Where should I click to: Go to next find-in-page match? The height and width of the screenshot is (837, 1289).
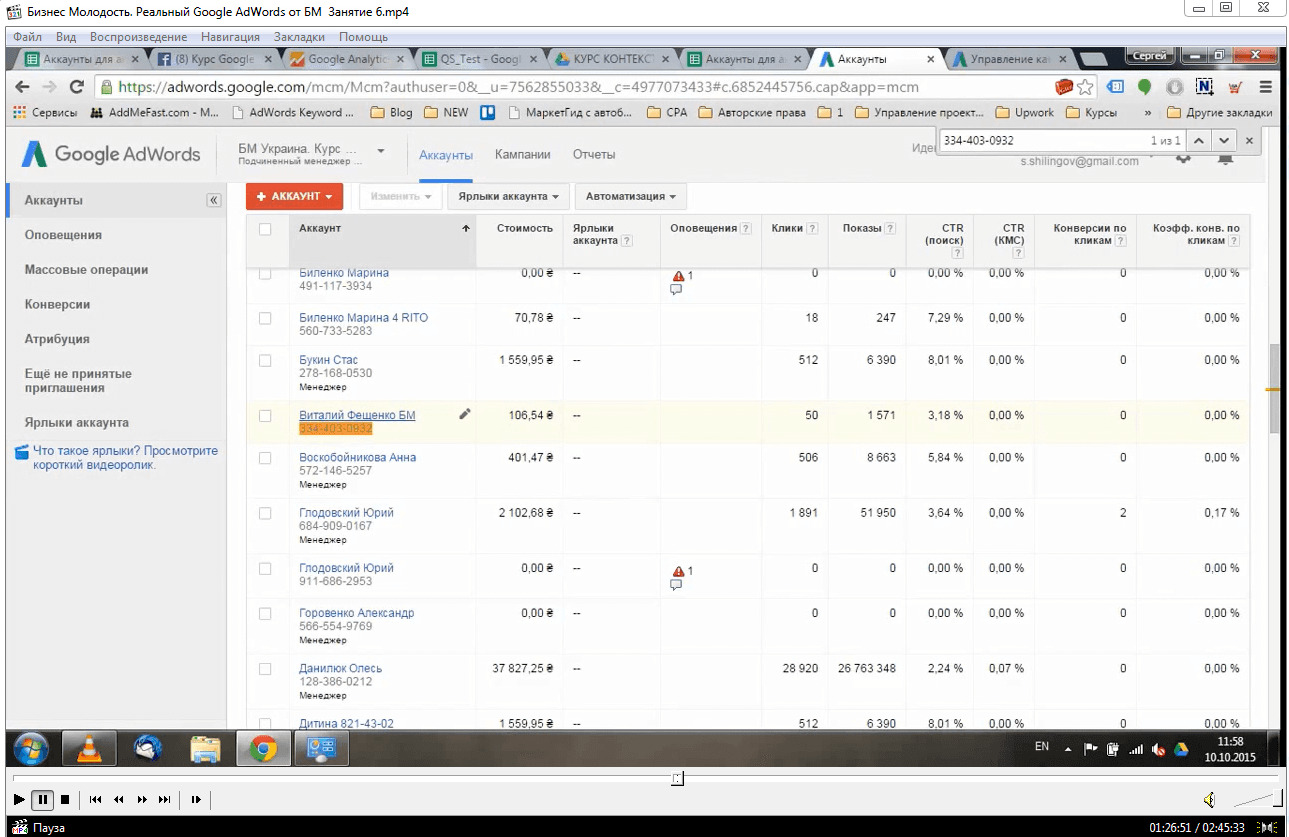pos(1225,141)
